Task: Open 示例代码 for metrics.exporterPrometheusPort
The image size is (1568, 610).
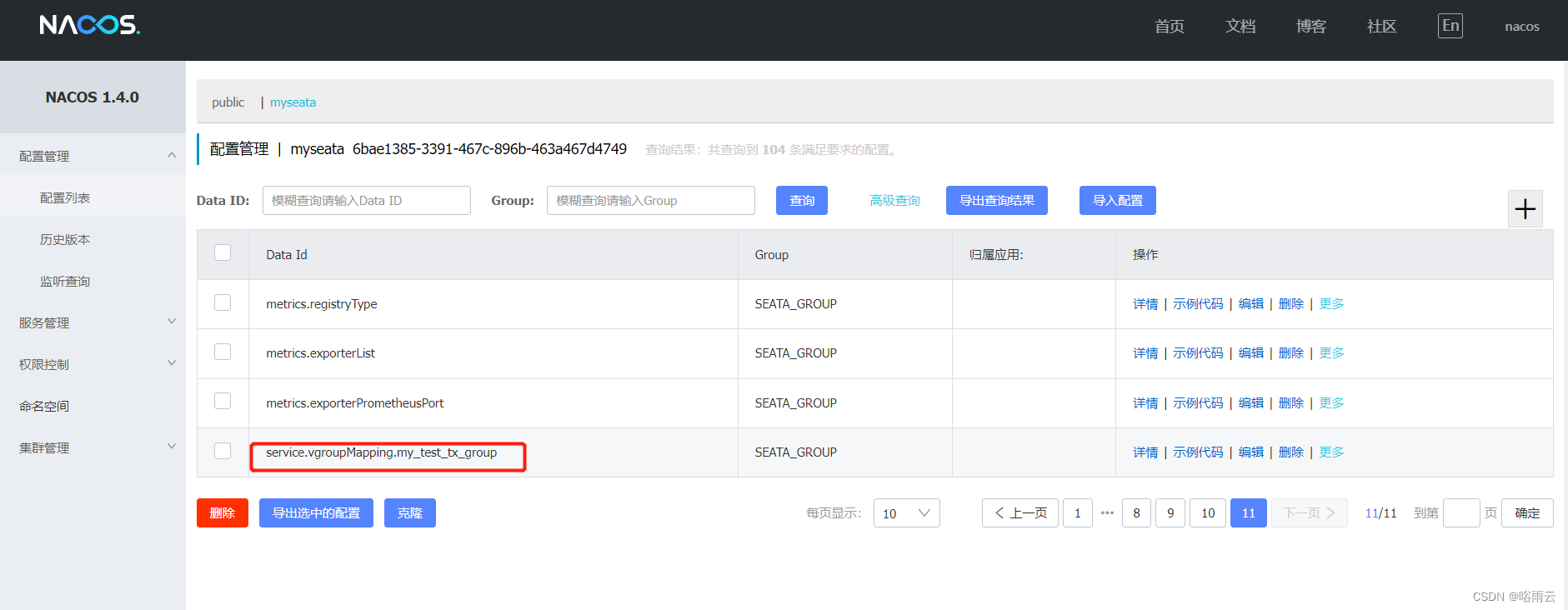Action: (1198, 403)
